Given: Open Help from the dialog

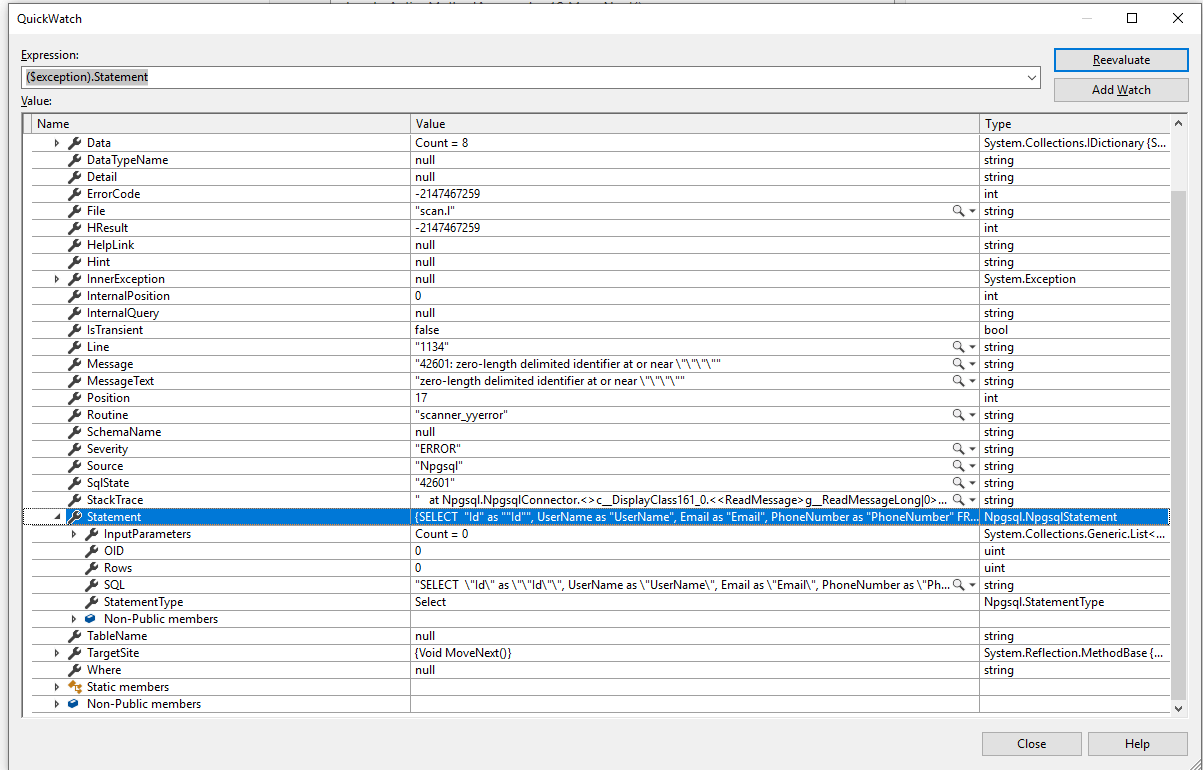Looking at the screenshot, I should click(x=1137, y=743).
